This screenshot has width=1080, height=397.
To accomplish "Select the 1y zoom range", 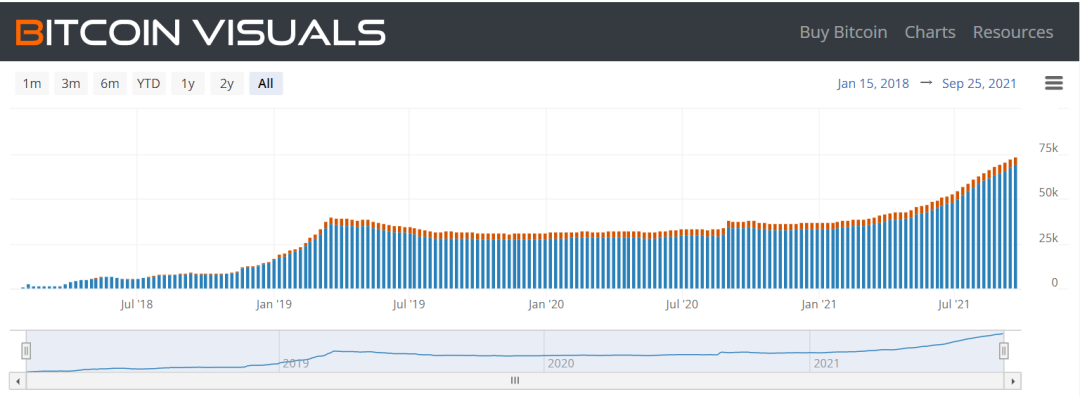I will pos(188,83).
